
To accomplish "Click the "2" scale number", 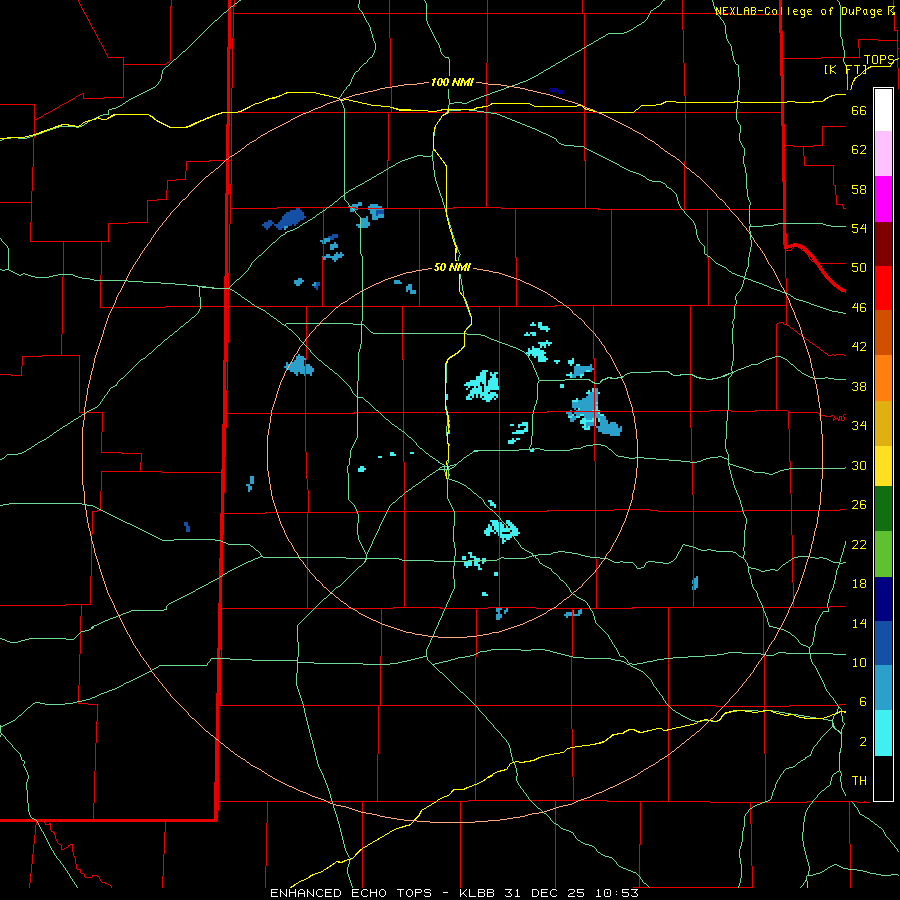I will (x=862, y=742).
